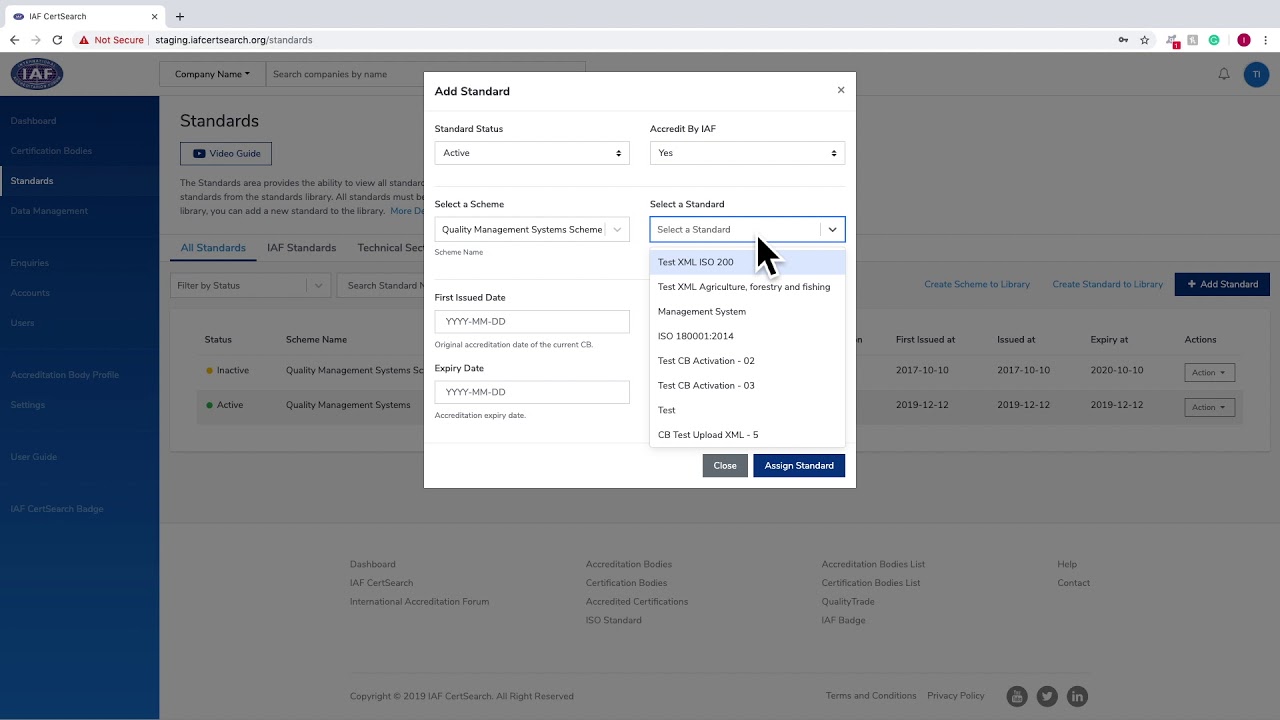
Task: Click the Video Guide button
Action: [226, 154]
